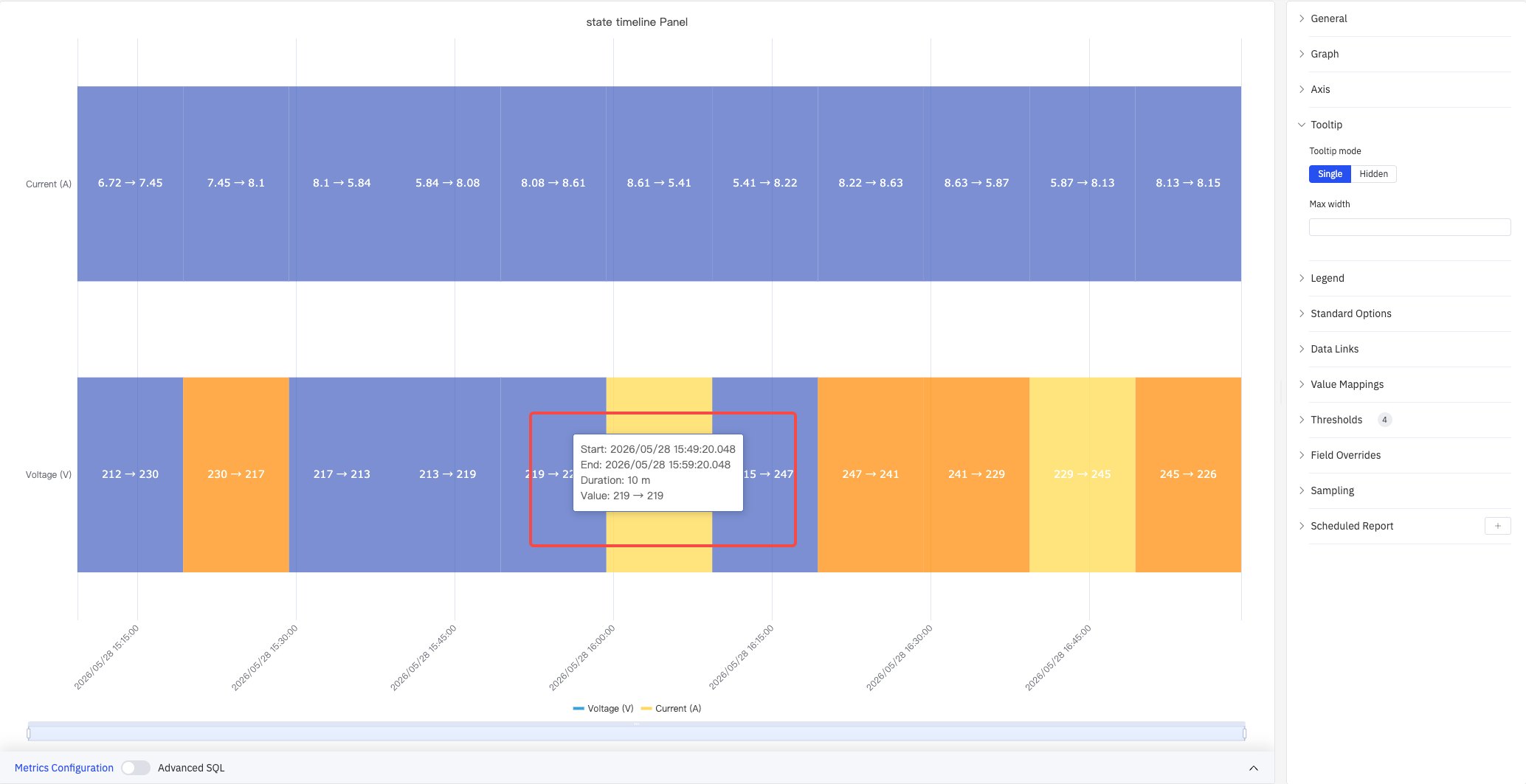Screen dimensions: 1526x784
Task: Click Current segment 8.61 → 5.41
Action: click(x=659, y=183)
